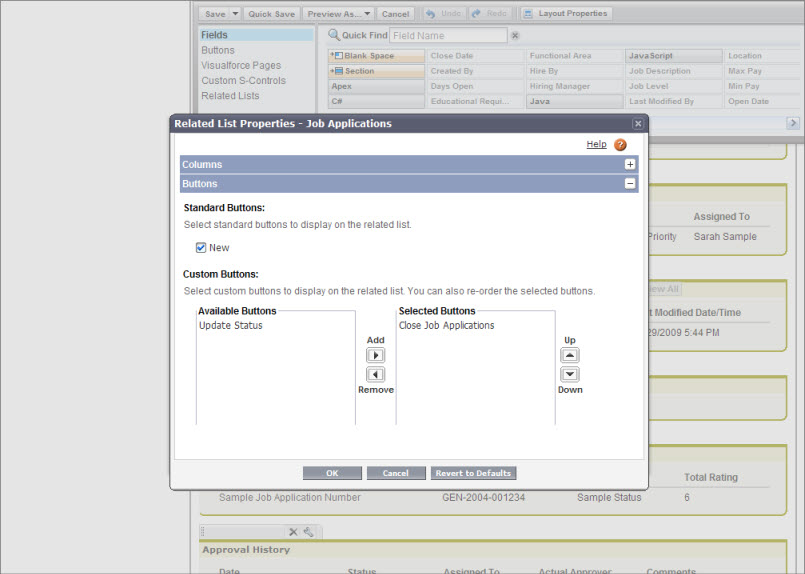The width and height of the screenshot is (805, 574).
Task: Click the orange Help question mark icon
Action: point(620,145)
